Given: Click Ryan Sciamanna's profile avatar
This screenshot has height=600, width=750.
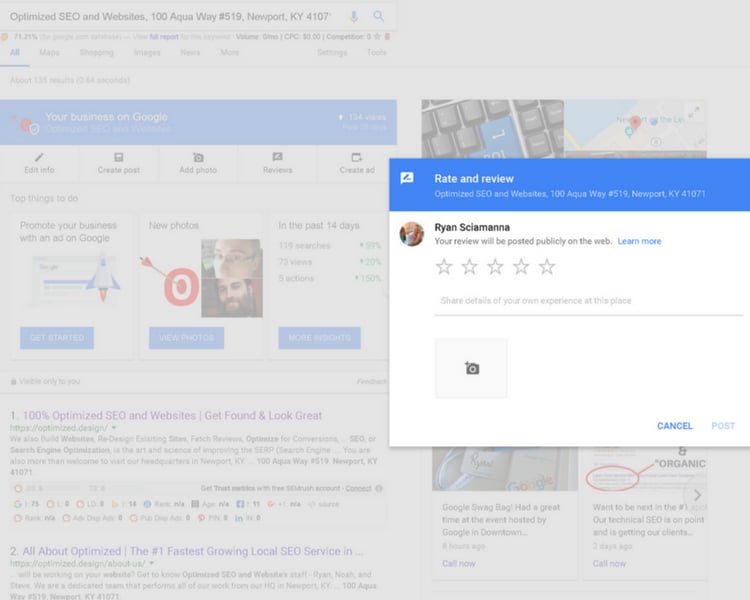Looking at the screenshot, I should [412, 234].
